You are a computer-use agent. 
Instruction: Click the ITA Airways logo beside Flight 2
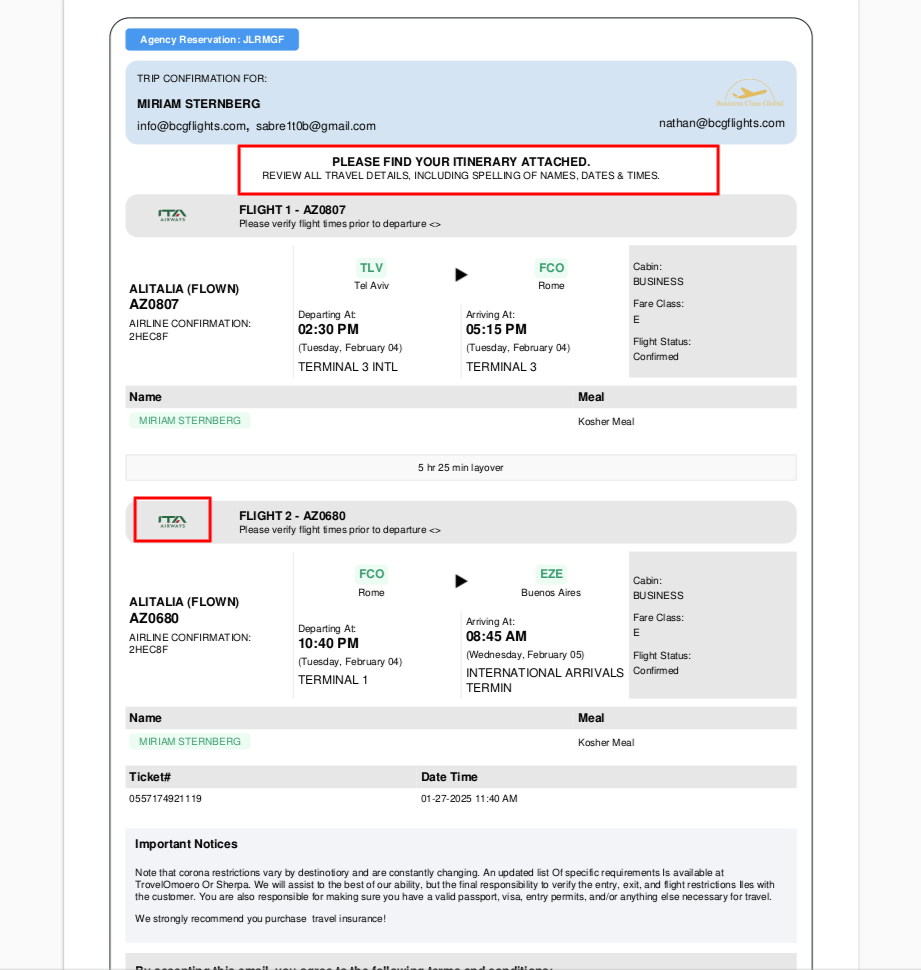(x=172, y=521)
